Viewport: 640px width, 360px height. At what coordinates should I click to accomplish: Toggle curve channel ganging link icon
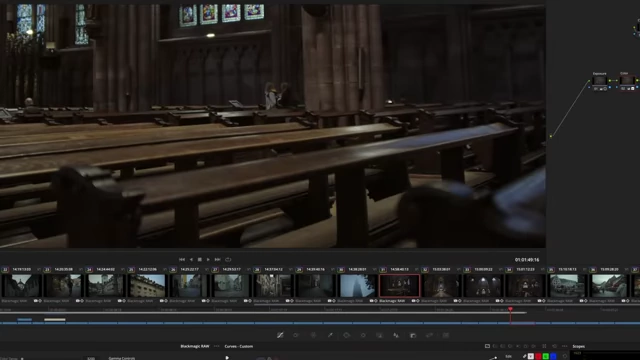point(524,356)
